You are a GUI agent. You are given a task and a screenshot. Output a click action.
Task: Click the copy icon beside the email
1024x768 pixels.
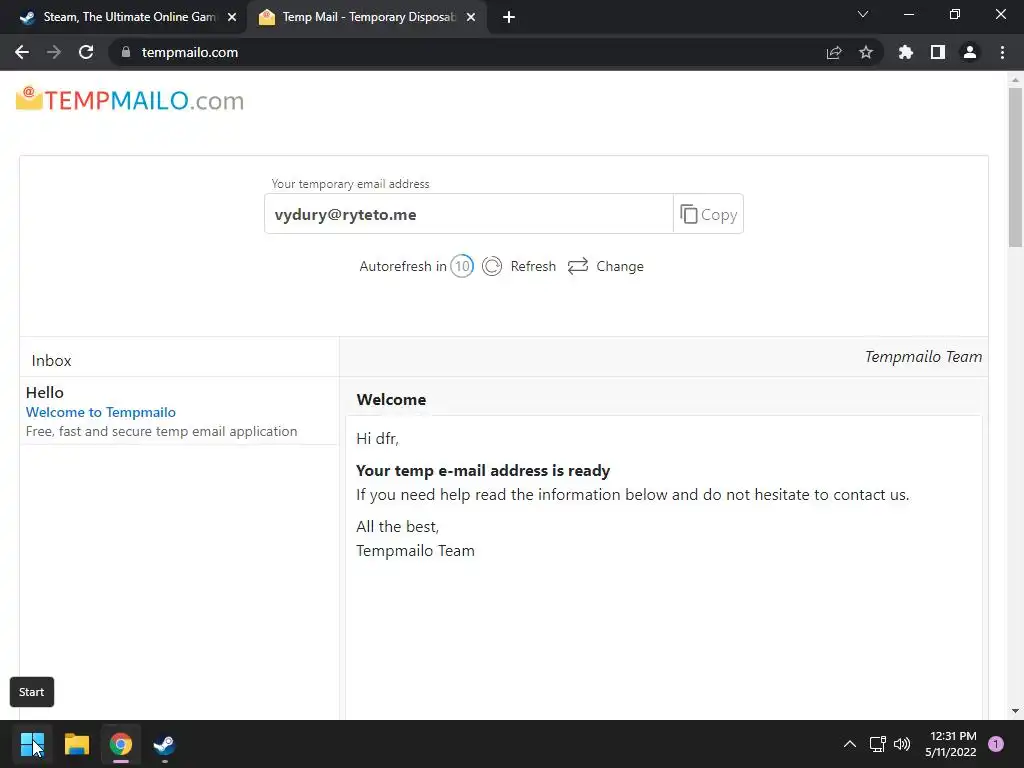pos(688,214)
